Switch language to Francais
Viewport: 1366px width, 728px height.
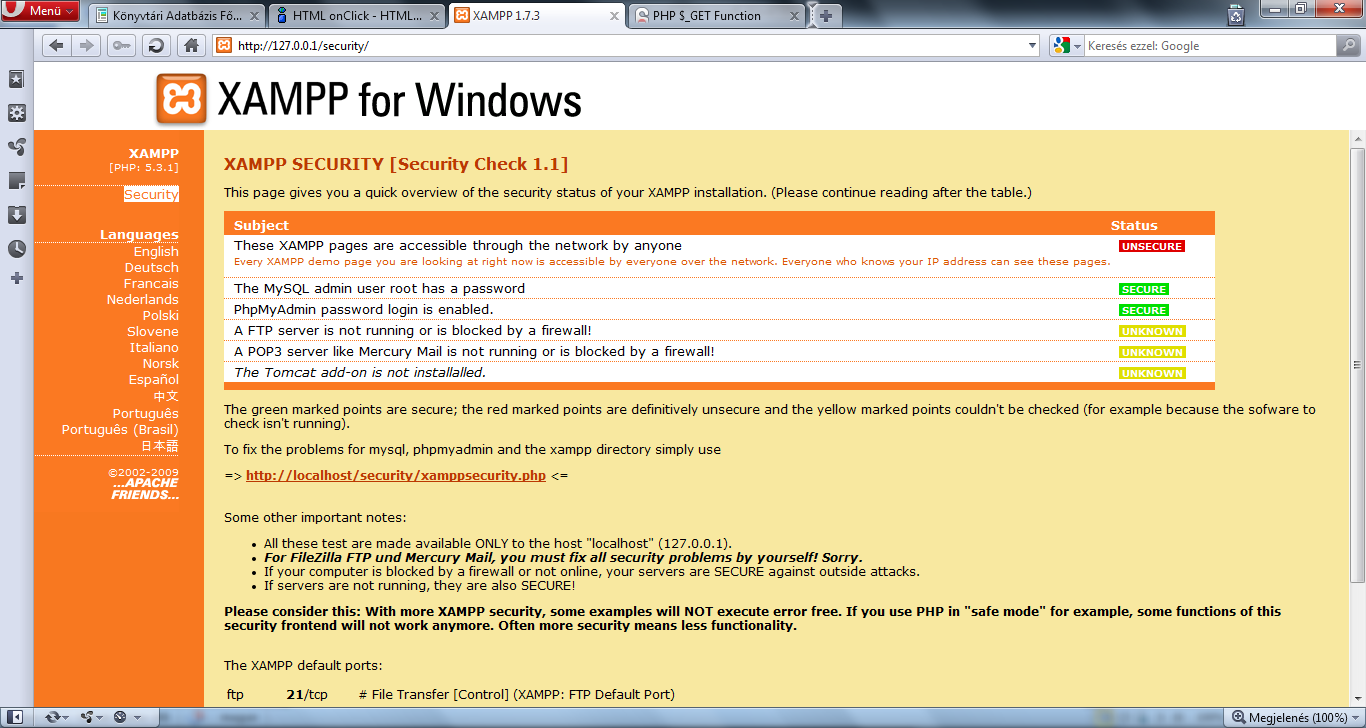(x=151, y=283)
